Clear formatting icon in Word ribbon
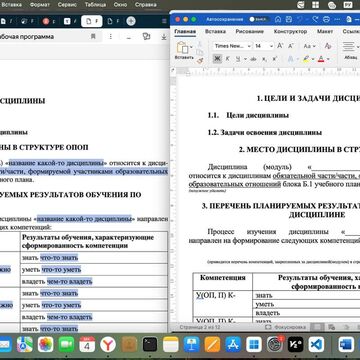The width and height of the screenshot is (360, 360). (x=328, y=46)
